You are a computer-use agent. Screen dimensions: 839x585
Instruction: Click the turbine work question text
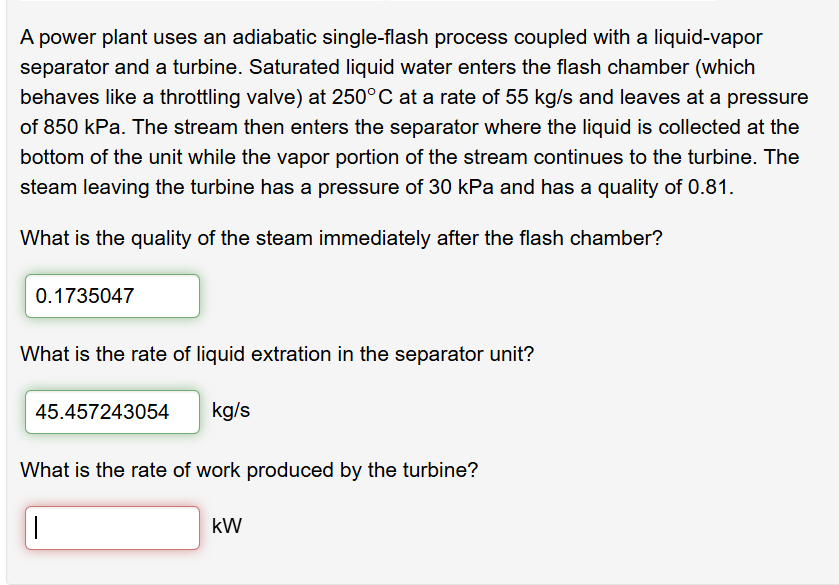247,470
